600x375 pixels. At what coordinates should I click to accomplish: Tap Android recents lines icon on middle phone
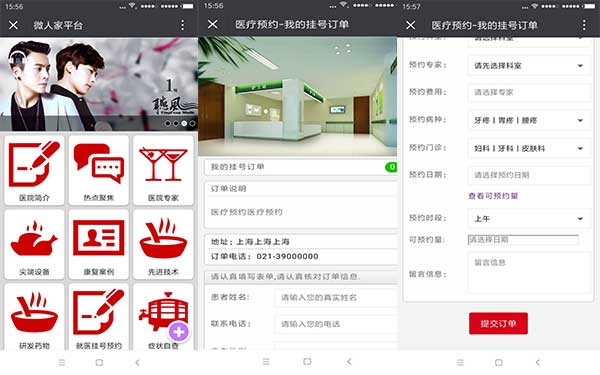coord(266,361)
